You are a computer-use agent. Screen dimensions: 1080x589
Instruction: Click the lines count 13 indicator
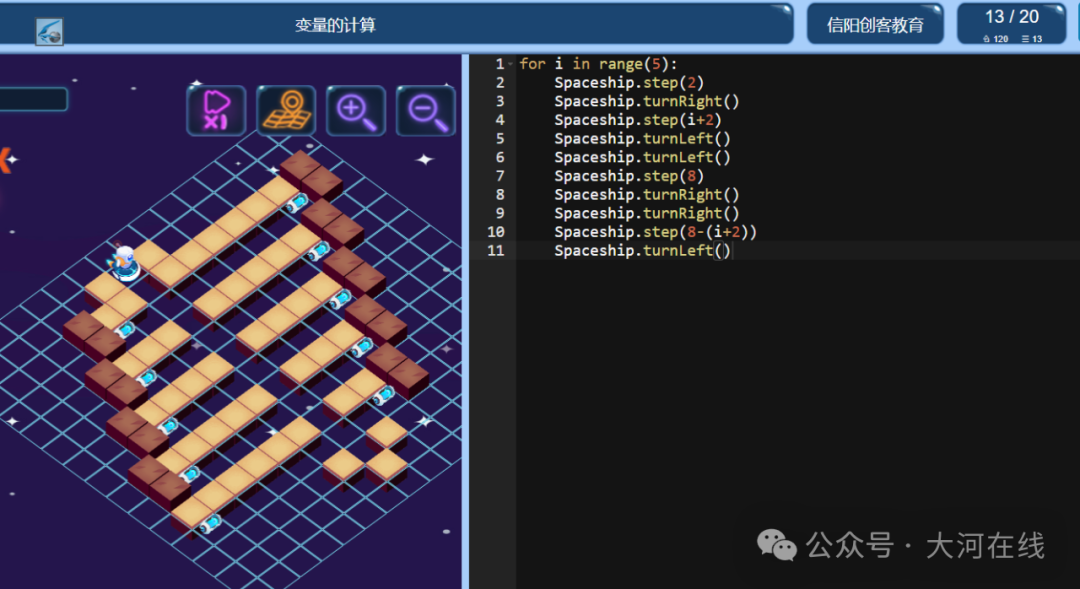pos(1032,39)
